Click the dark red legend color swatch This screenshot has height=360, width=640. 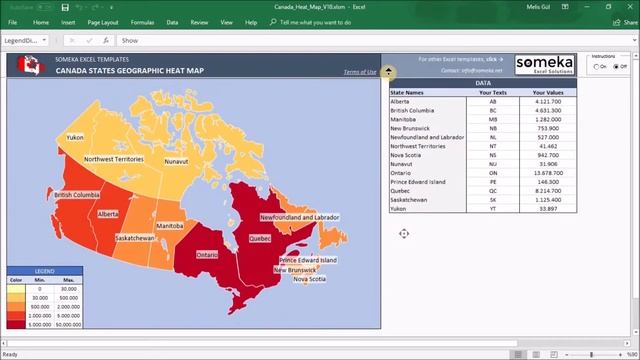(16, 324)
